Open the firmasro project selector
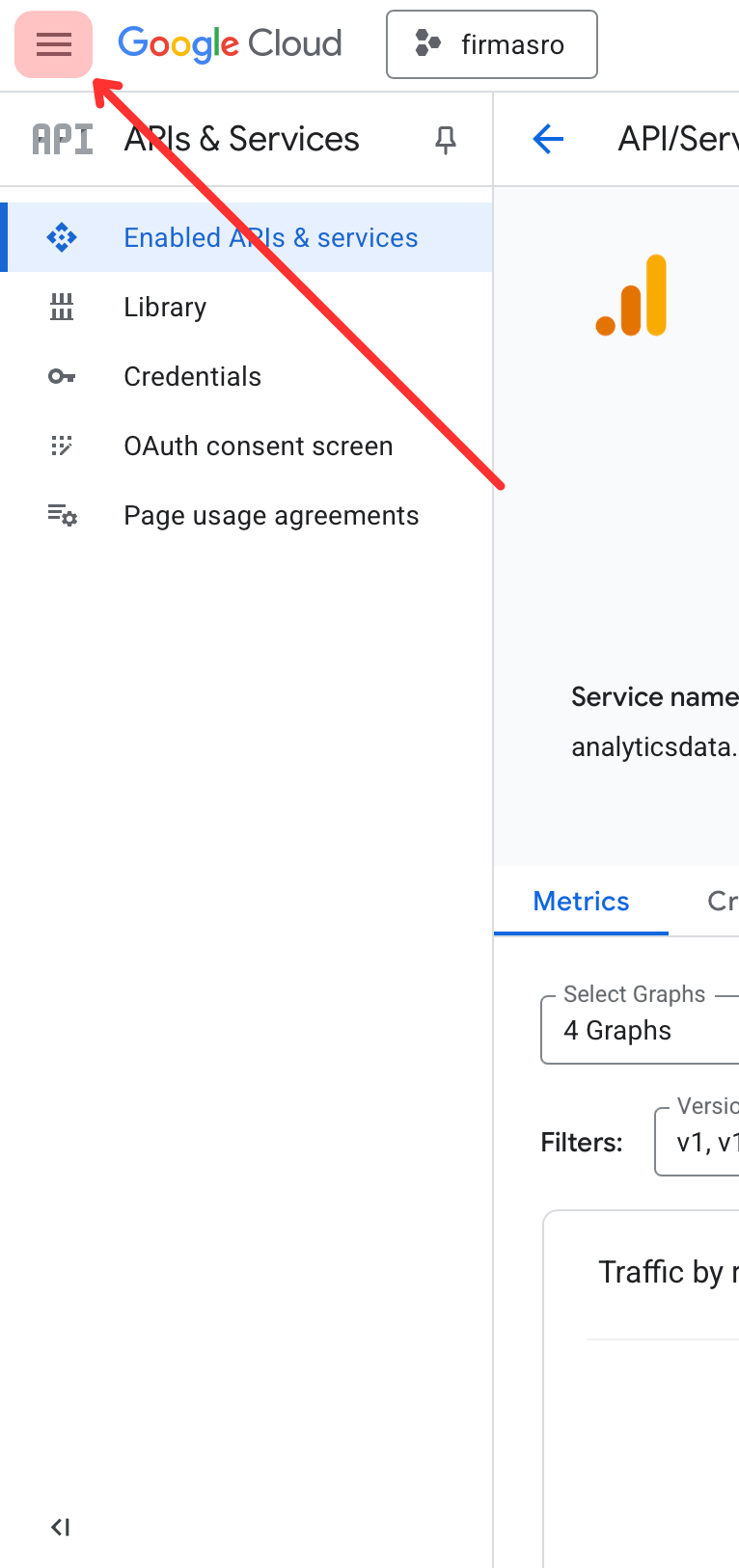The height and width of the screenshot is (1568, 739). pos(492,44)
